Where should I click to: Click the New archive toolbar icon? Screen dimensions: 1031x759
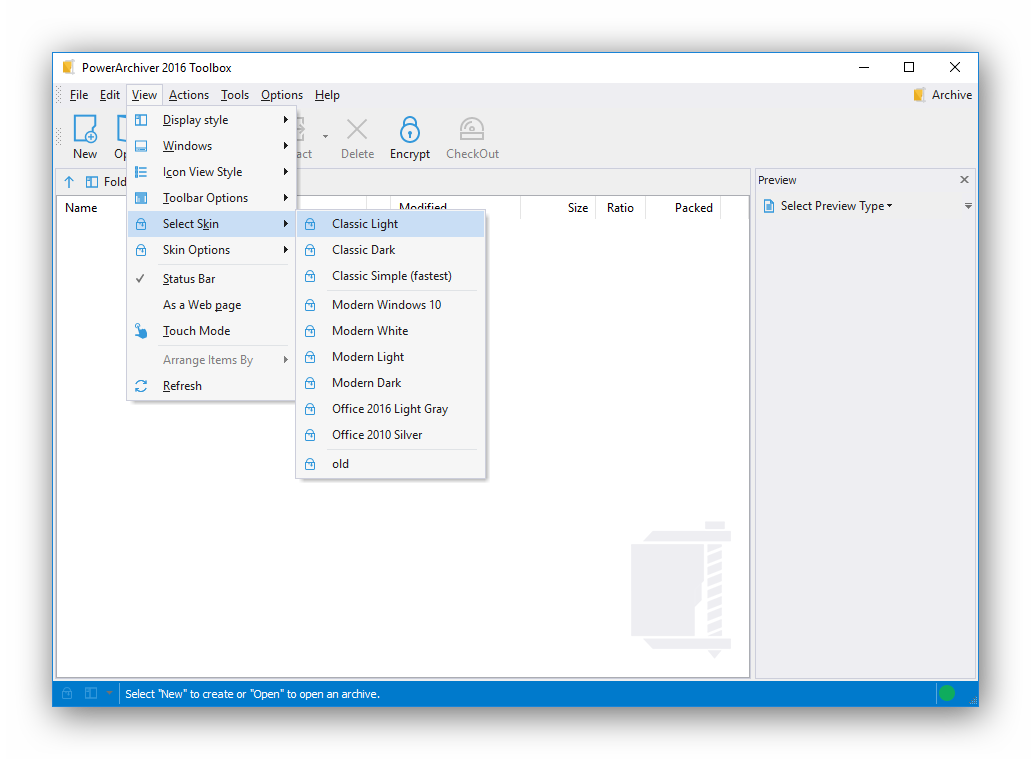point(85,129)
